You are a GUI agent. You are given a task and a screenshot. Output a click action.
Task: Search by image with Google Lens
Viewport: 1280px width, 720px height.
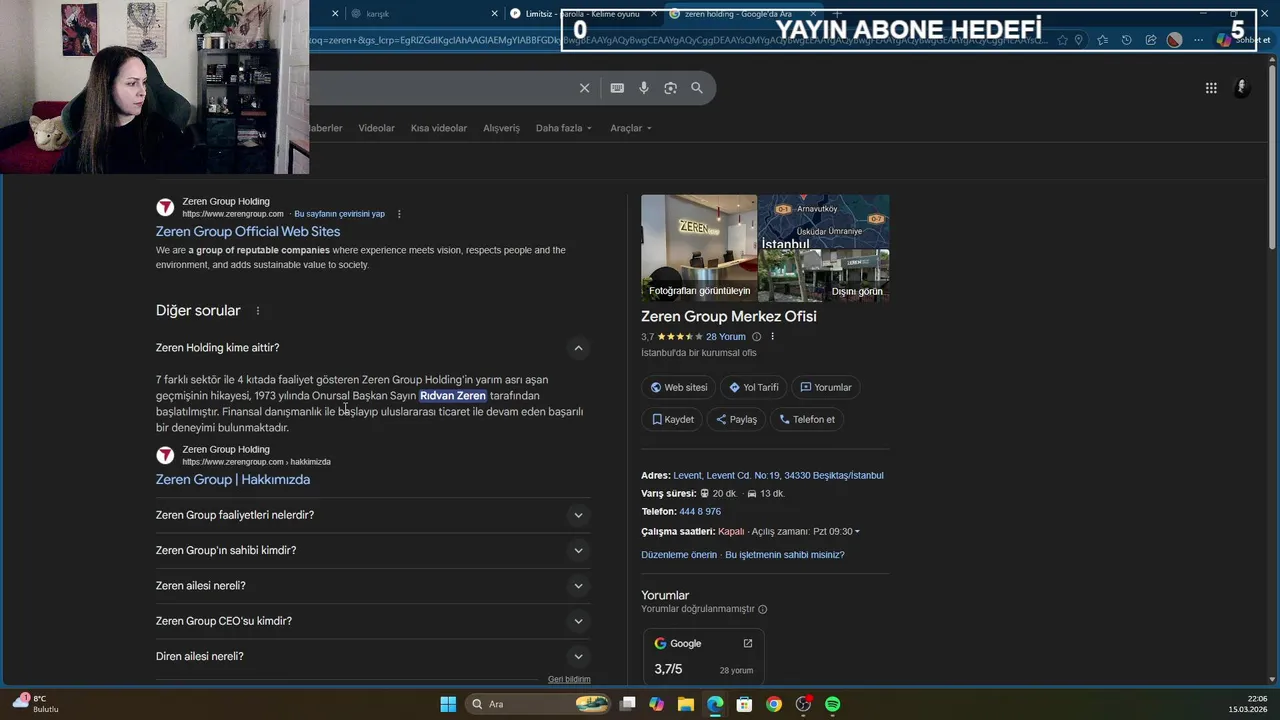[x=670, y=88]
